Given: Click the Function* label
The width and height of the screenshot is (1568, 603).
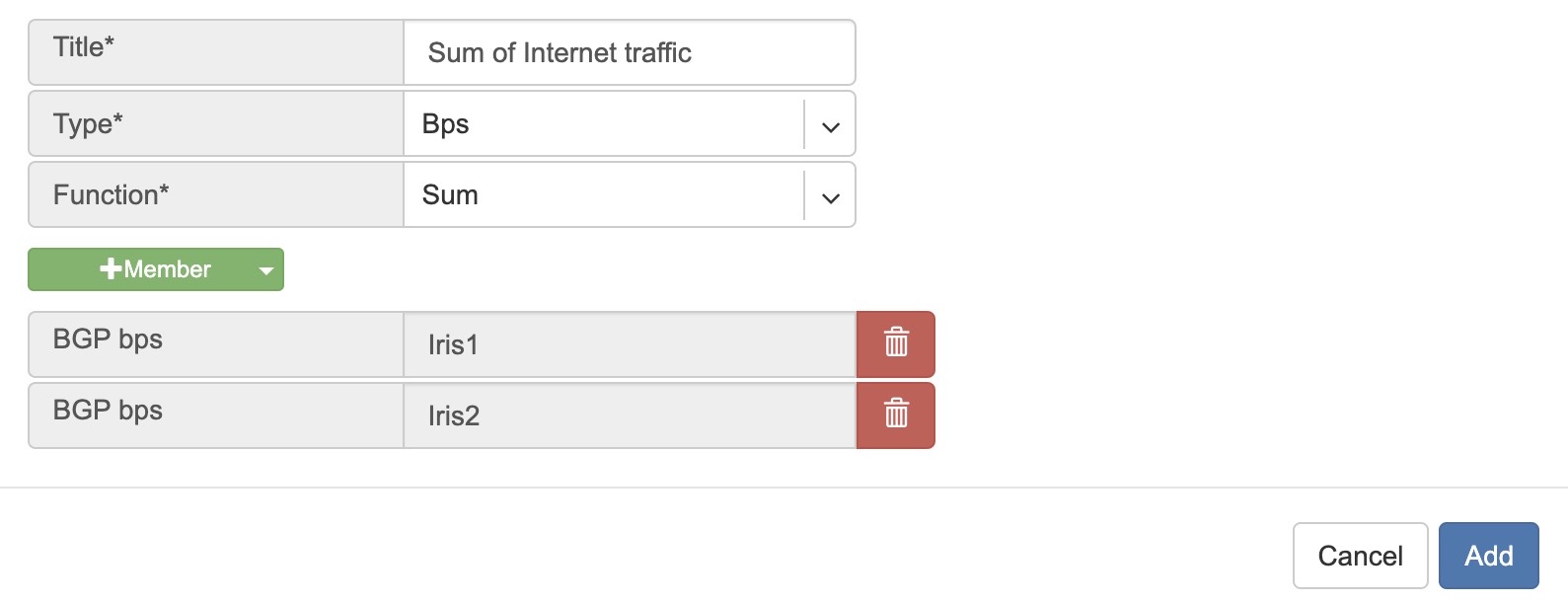Looking at the screenshot, I should [x=111, y=195].
